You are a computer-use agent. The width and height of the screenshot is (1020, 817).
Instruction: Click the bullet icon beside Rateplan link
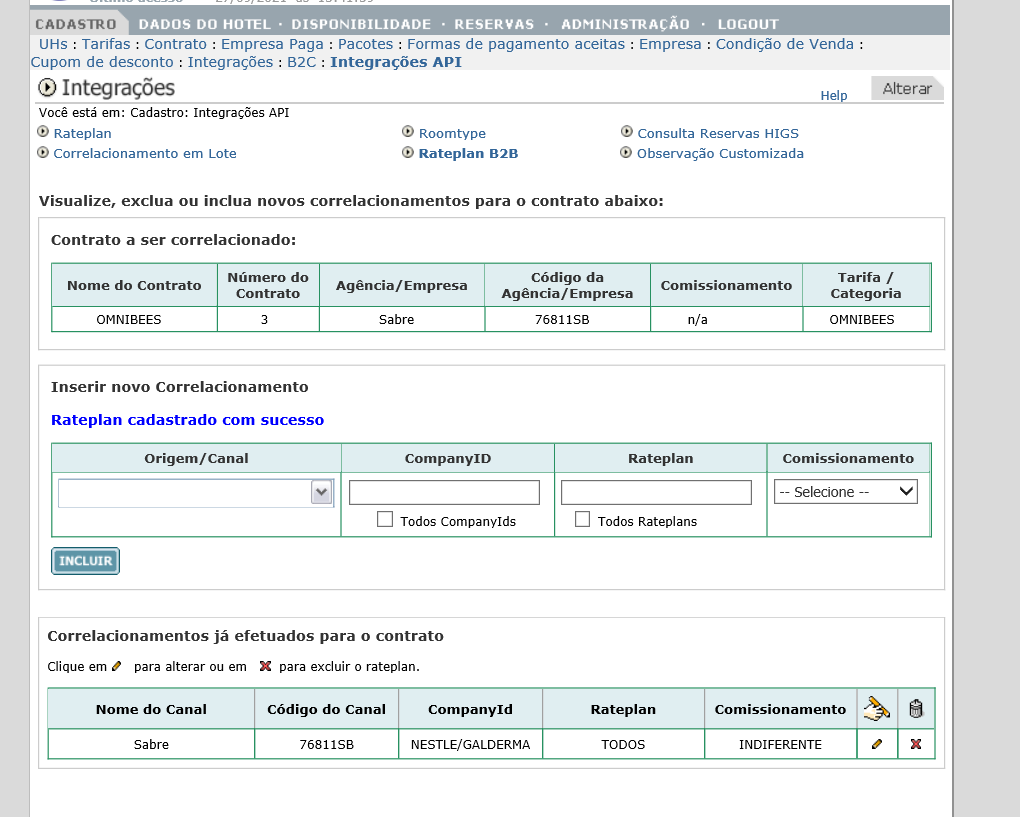click(x=43, y=132)
